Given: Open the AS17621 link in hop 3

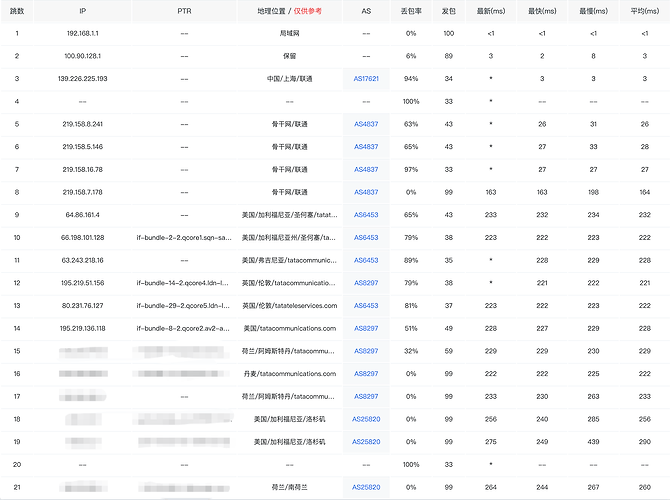Looking at the screenshot, I should pyautogui.click(x=366, y=79).
